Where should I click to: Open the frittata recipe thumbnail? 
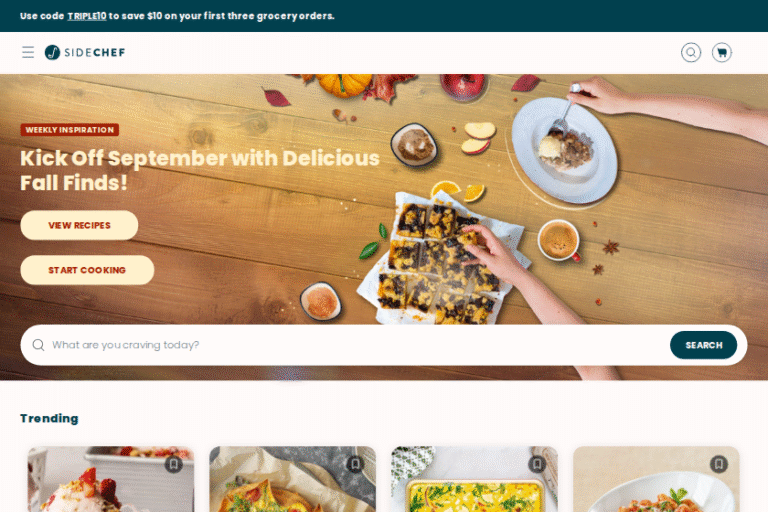(x=292, y=479)
